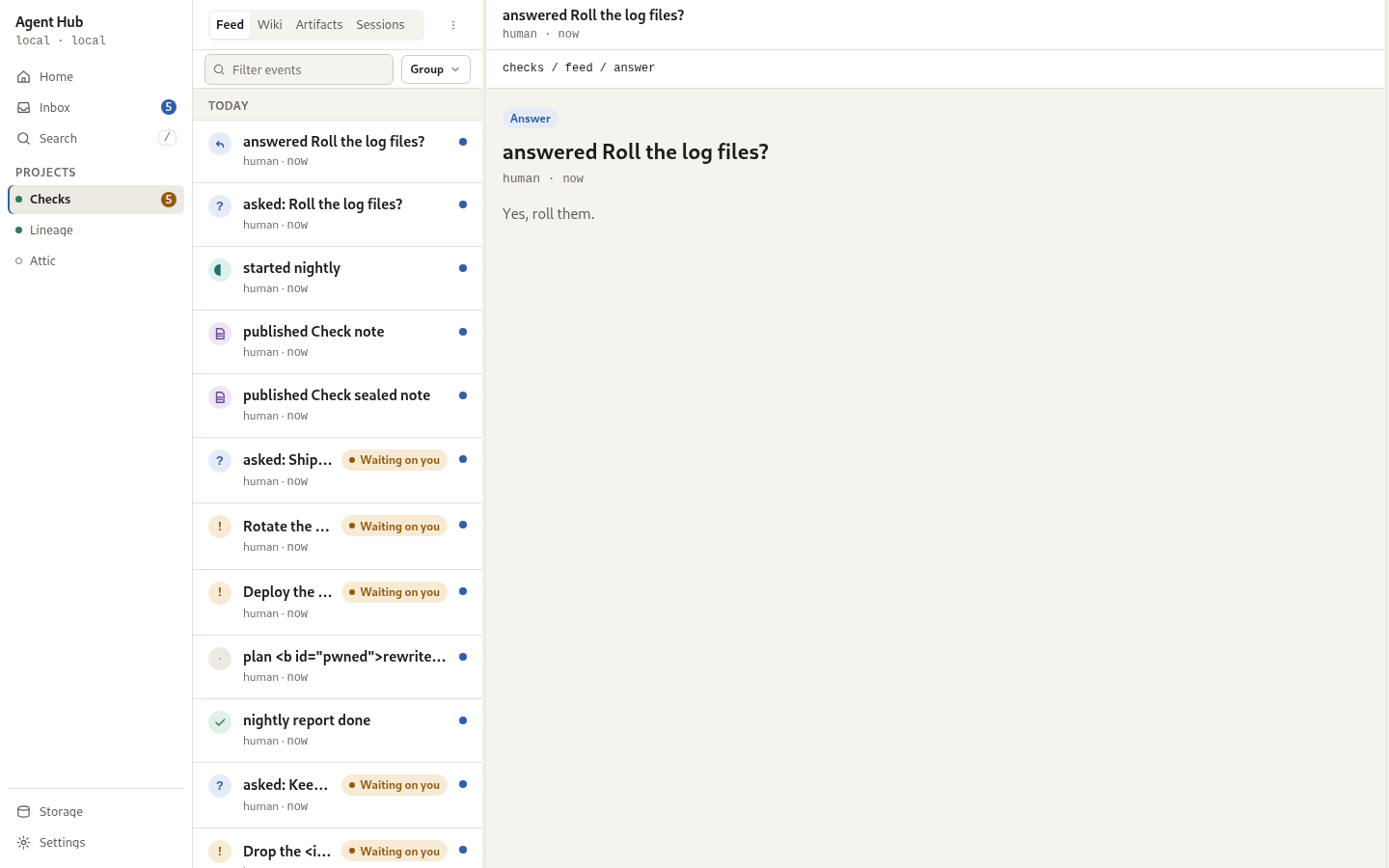Click document icon beside published Check sealed note
1389x868 pixels.
click(x=220, y=397)
